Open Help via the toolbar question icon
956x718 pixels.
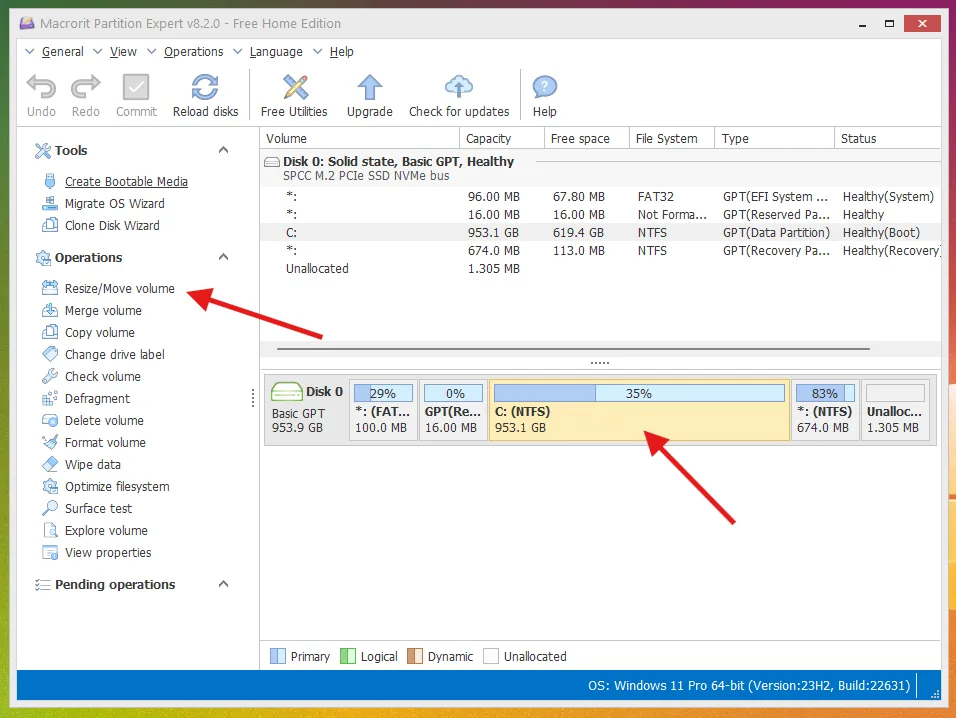click(x=544, y=88)
